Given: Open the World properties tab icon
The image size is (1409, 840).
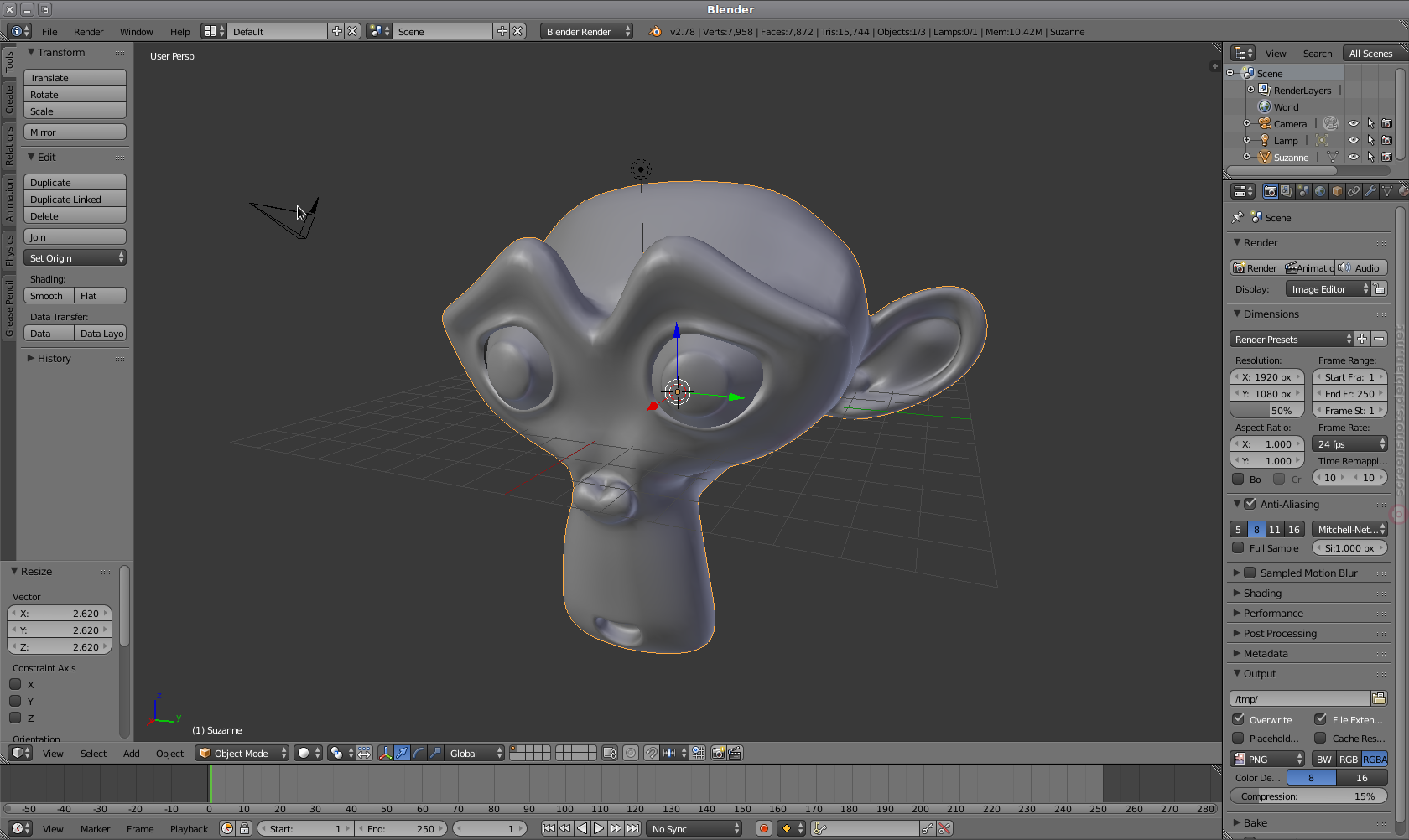Looking at the screenshot, I should [1320, 192].
